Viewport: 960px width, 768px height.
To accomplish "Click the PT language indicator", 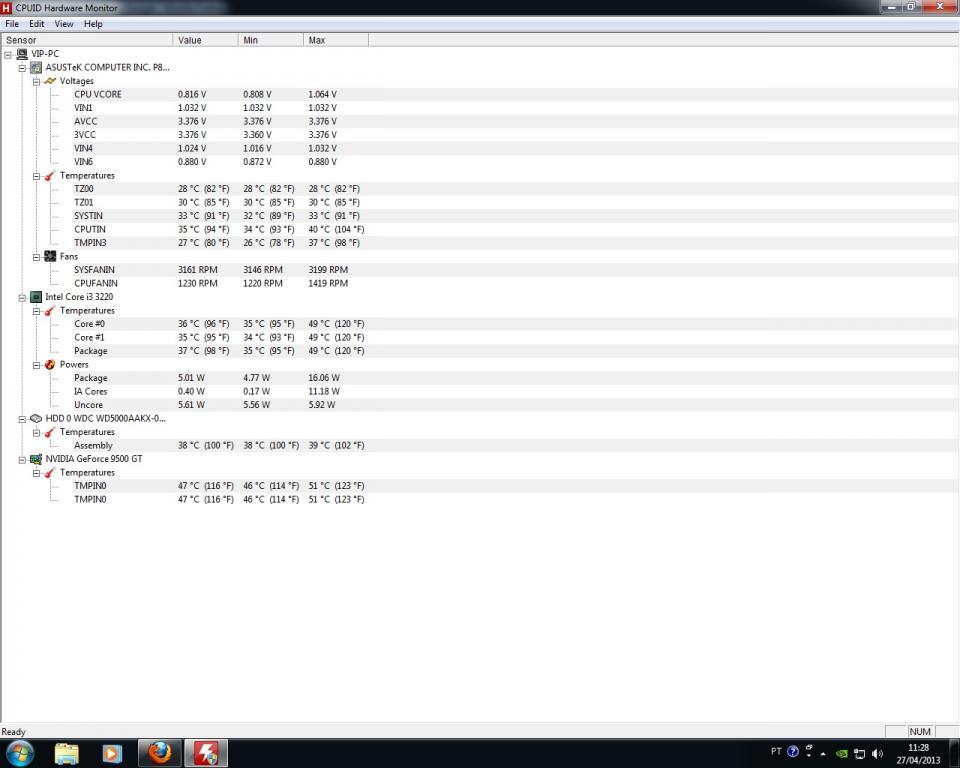I will coord(776,751).
